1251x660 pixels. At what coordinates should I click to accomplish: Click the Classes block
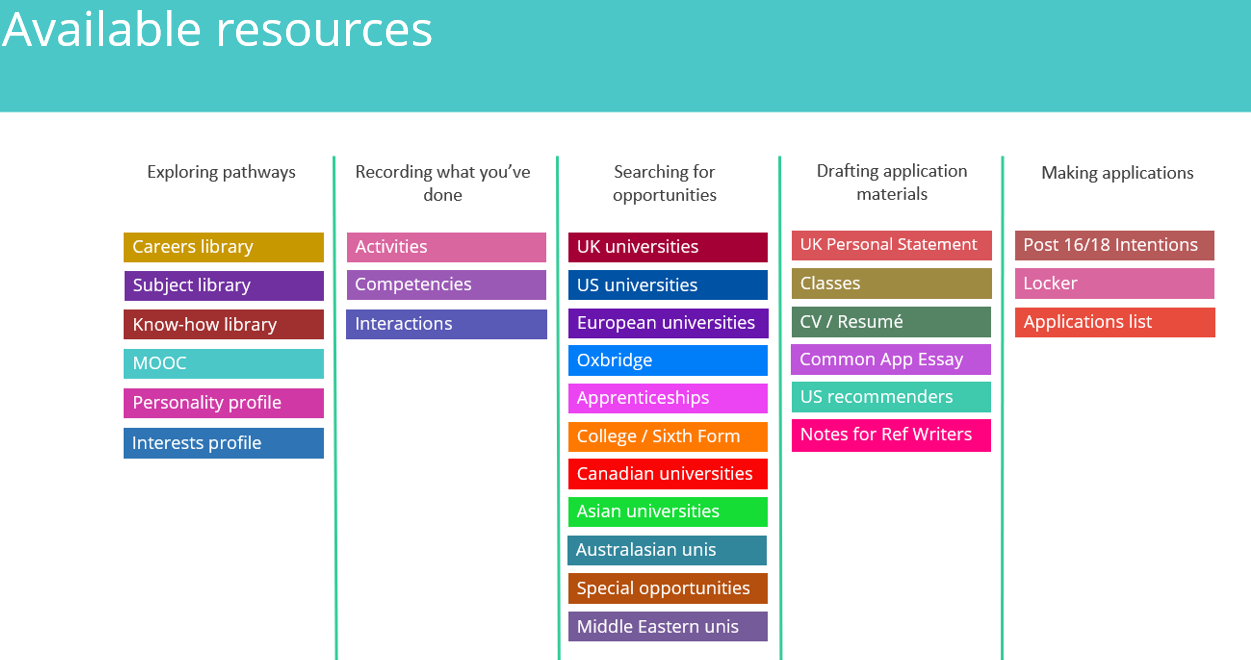click(x=892, y=283)
